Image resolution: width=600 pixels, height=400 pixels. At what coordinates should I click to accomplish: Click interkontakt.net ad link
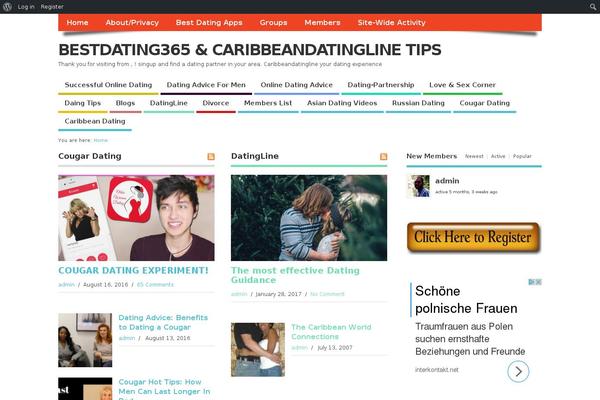coord(437,370)
